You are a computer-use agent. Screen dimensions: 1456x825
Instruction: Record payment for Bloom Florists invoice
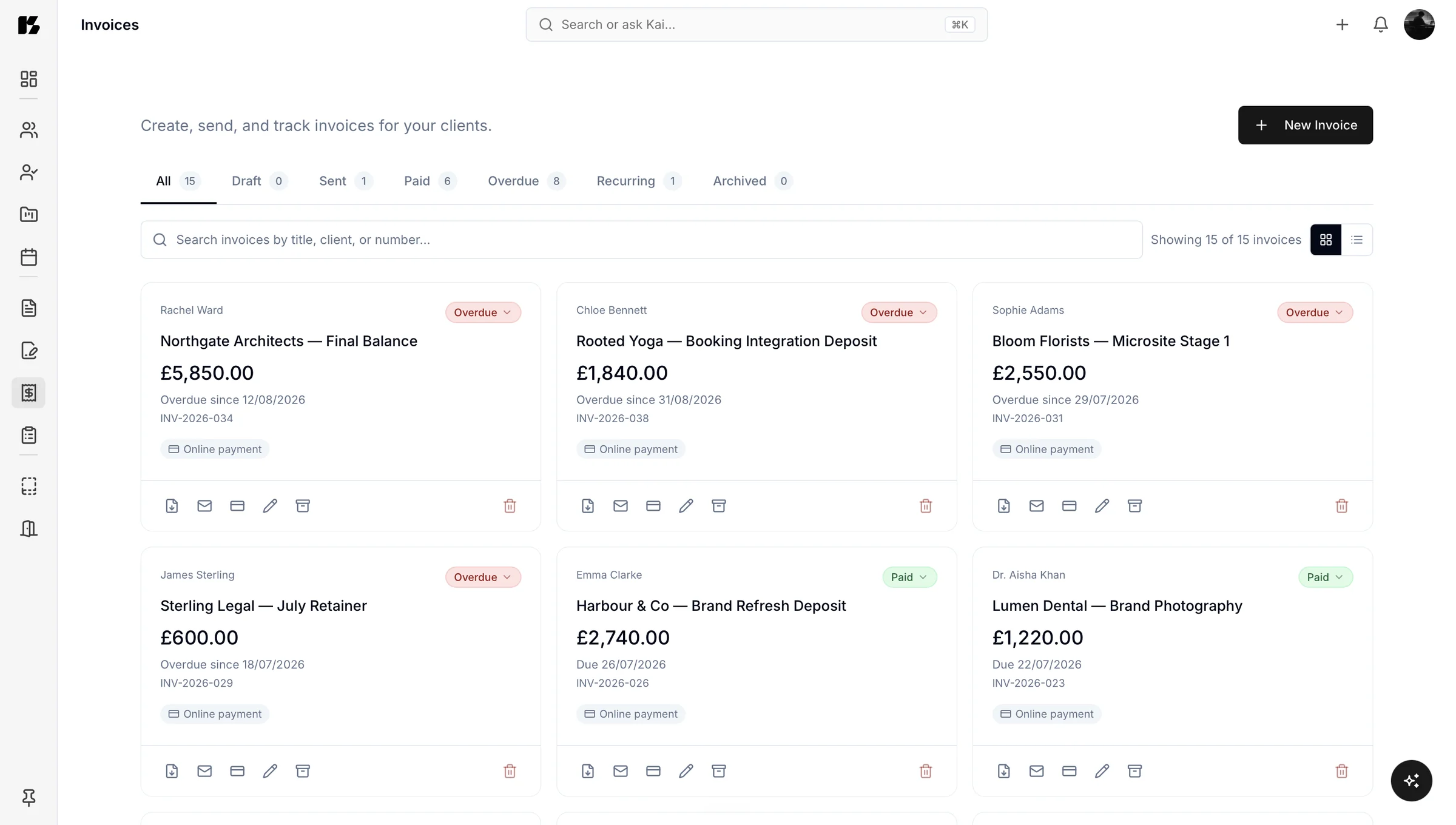[1070, 506]
